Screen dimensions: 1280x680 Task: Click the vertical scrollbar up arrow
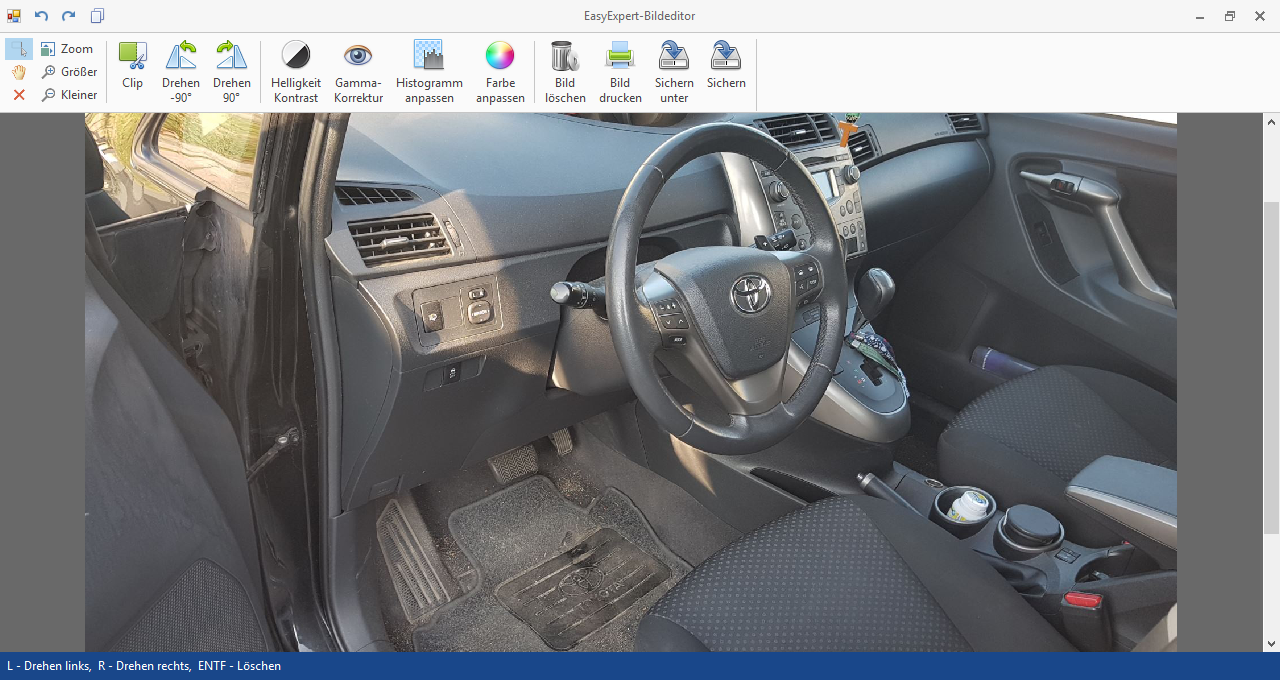(1272, 121)
